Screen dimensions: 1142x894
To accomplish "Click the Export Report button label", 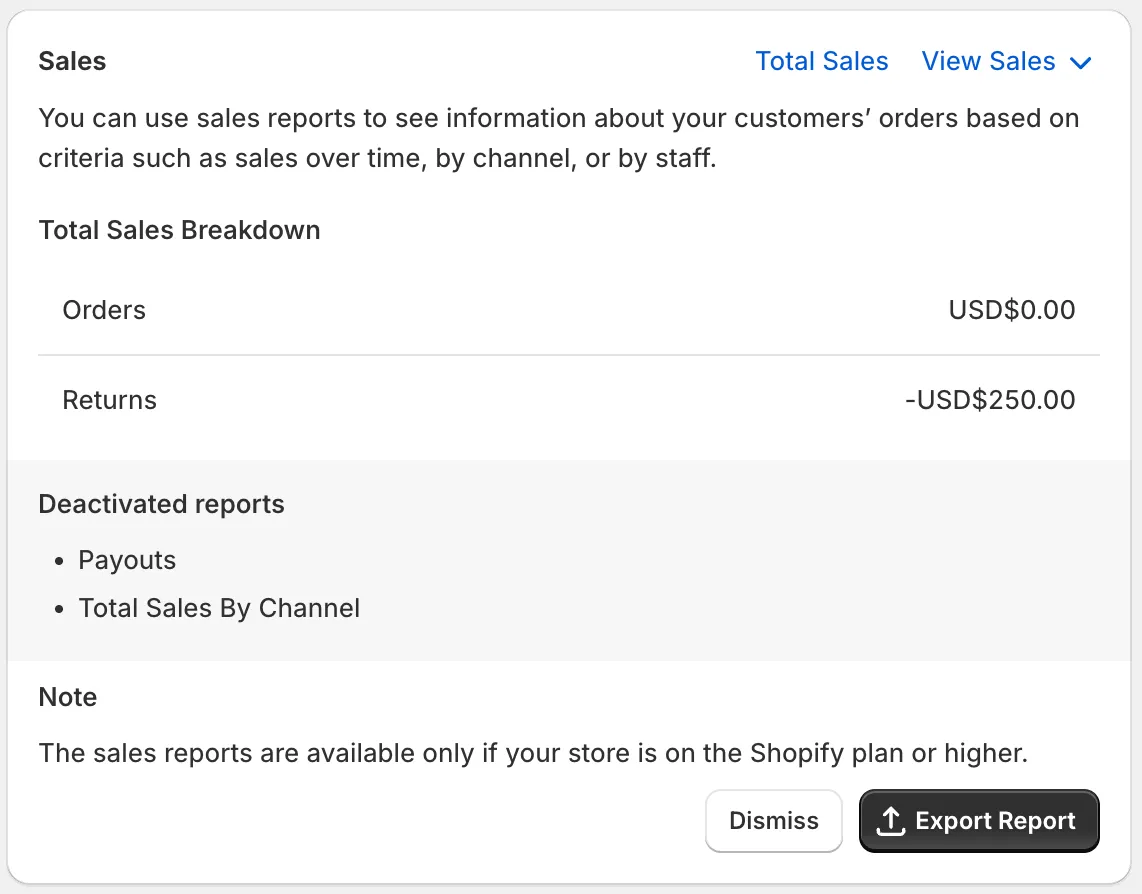I will [x=995, y=822].
